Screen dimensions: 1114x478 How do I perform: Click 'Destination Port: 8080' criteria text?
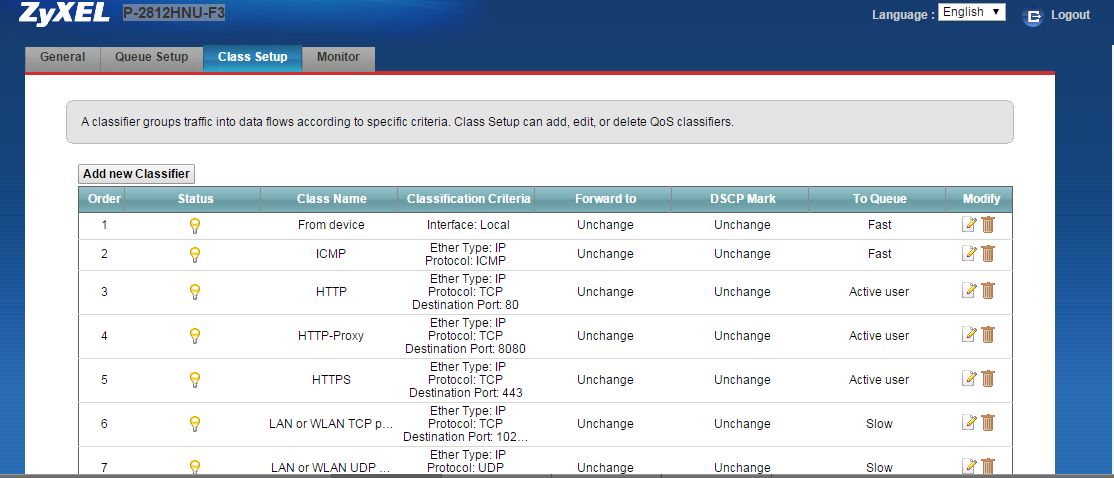(x=465, y=349)
